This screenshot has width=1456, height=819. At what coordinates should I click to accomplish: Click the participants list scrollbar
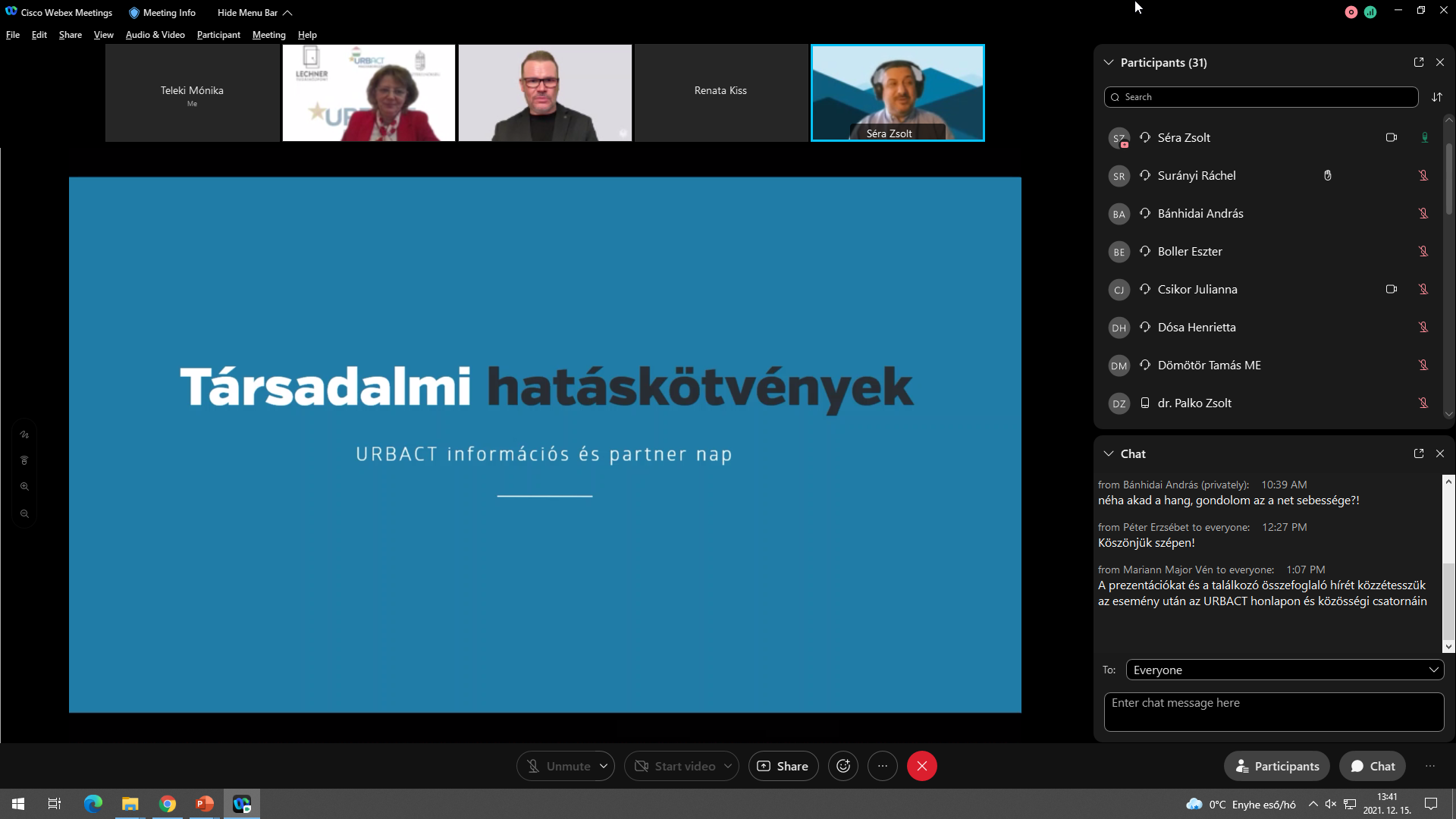coord(1449,178)
